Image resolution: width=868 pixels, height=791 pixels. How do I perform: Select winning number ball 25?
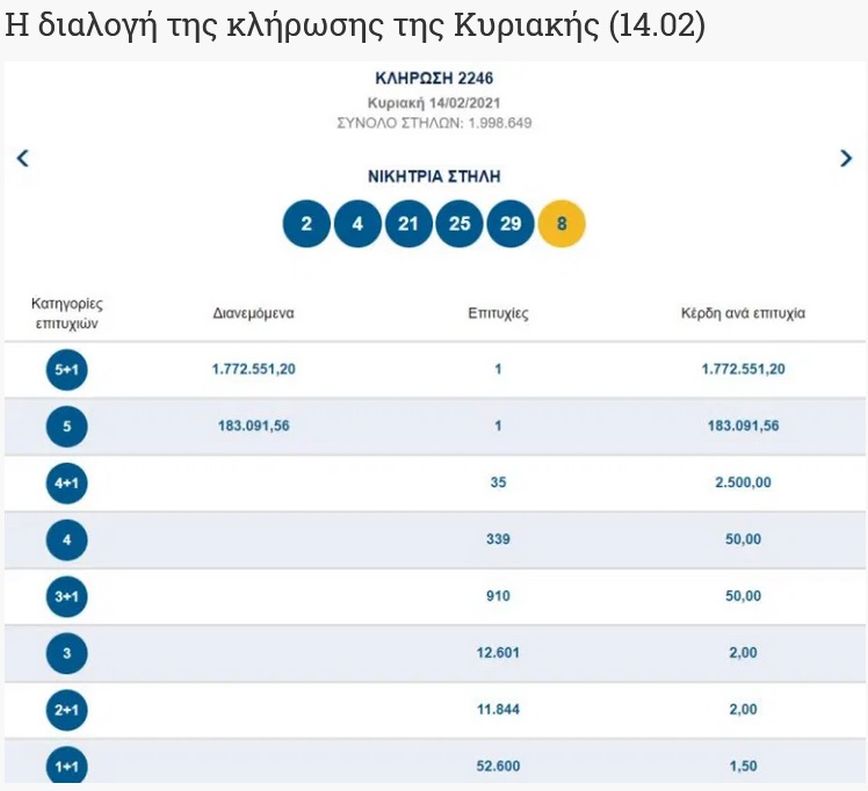(459, 224)
